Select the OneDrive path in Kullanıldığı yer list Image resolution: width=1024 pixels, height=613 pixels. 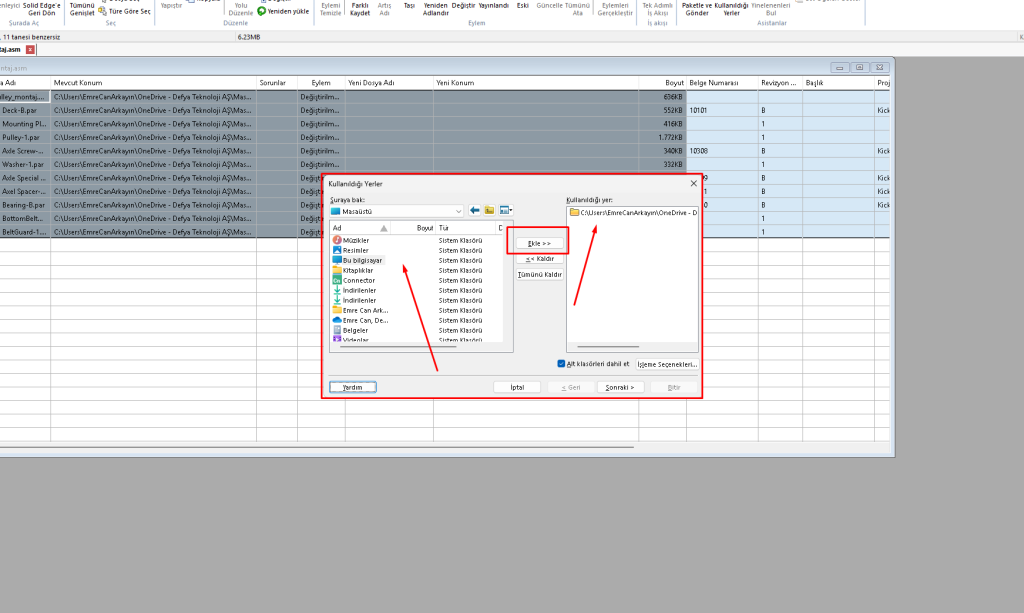coord(632,213)
